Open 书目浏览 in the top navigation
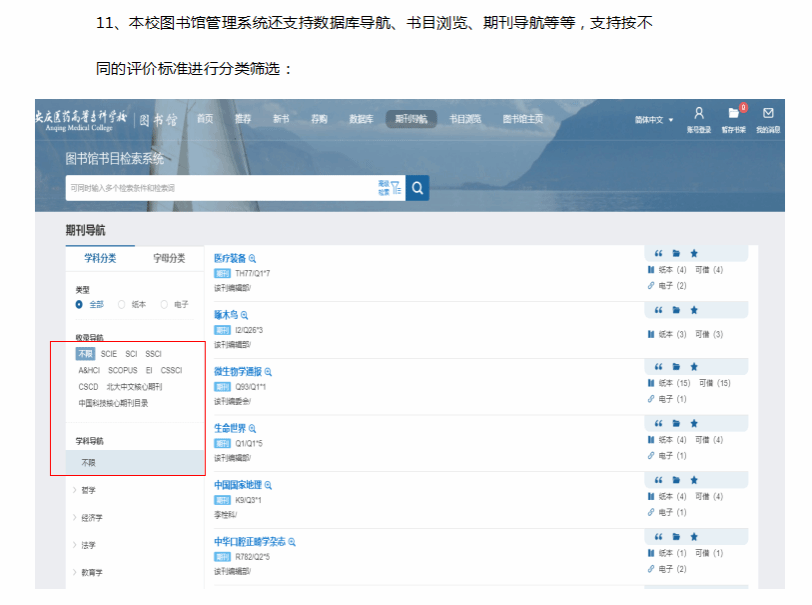Screen dimensions: 812x605 point(464,119)
